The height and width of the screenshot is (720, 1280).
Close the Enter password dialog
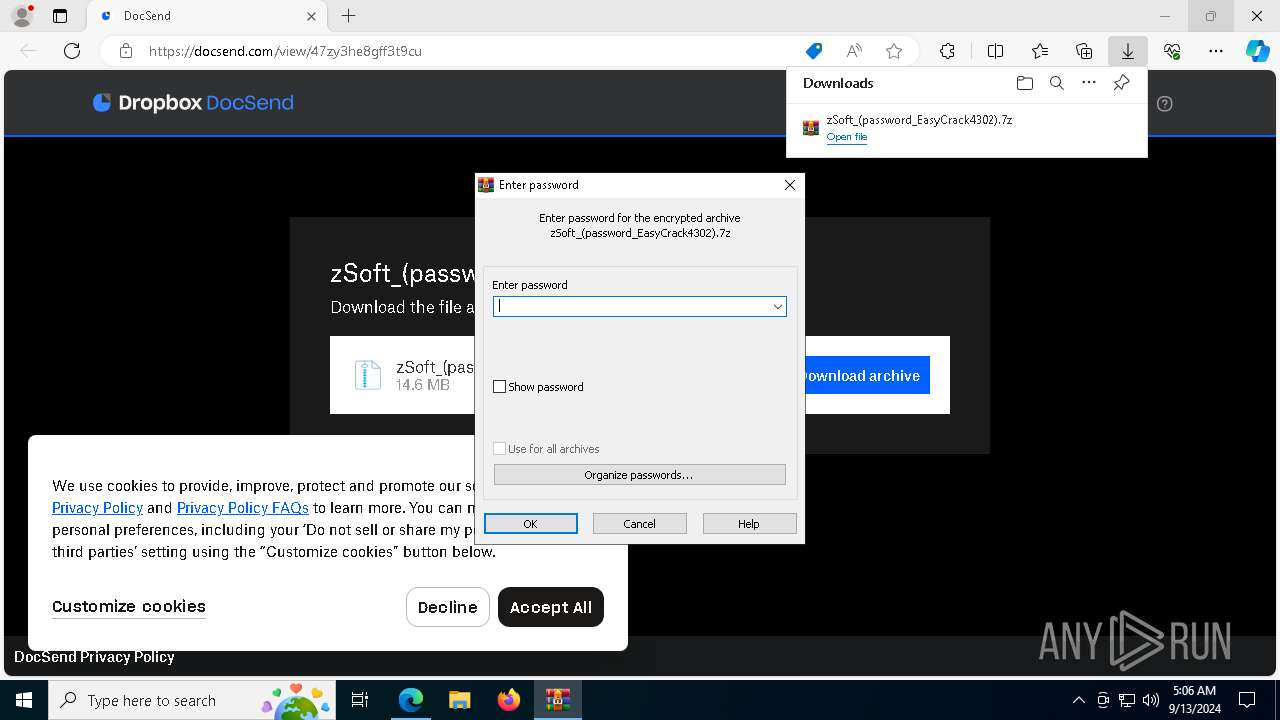click(x=789, y=185)
